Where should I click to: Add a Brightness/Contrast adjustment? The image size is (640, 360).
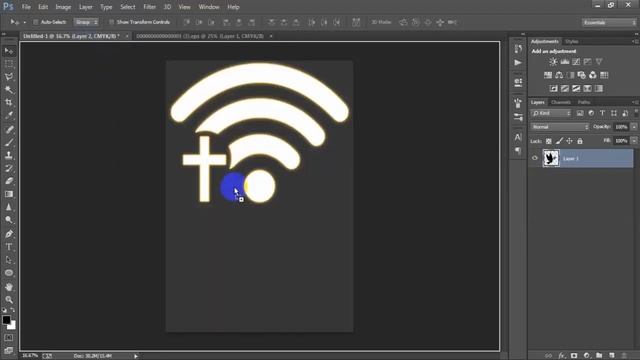point(553,62)
